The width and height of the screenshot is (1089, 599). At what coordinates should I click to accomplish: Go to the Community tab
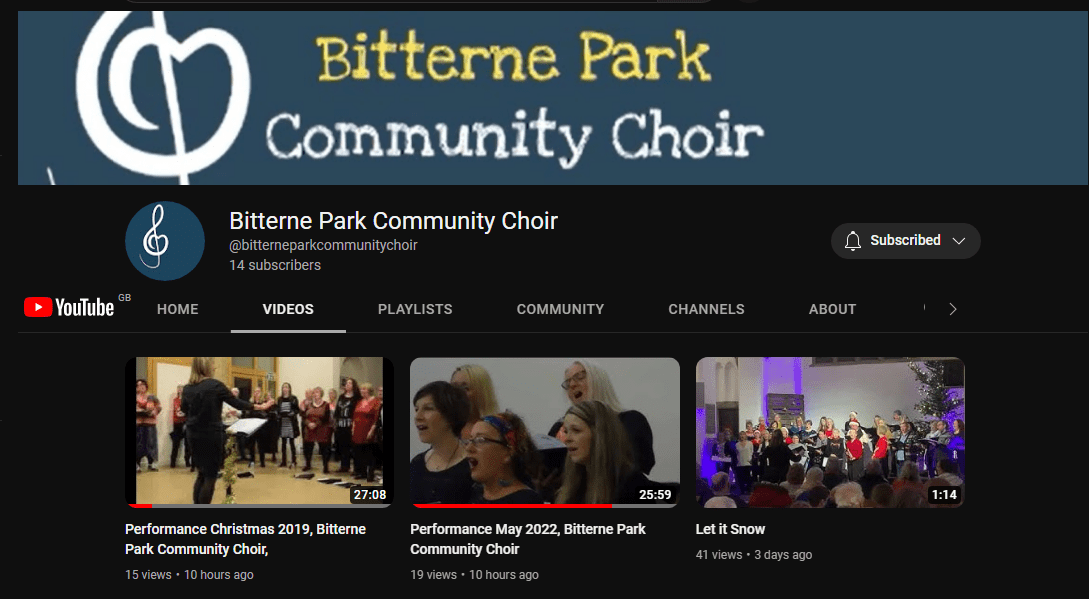pyautogui.click(x=560, y=309)
